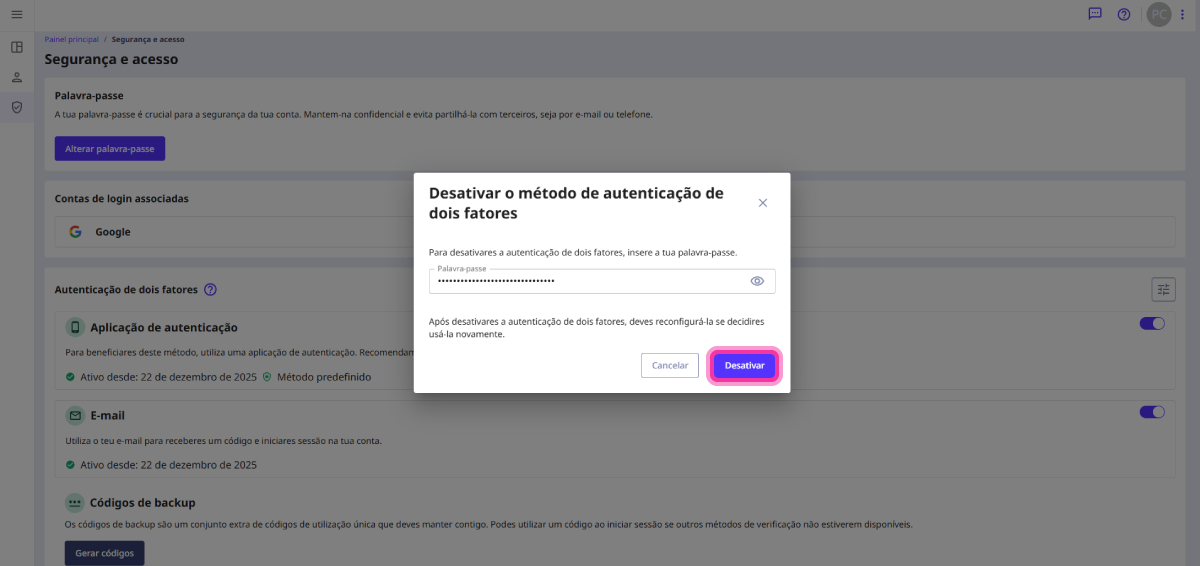Click the dashboard panel sidebar icon
The height and width of the screenshot is (566, 1200).
click(x=16, y=47)
